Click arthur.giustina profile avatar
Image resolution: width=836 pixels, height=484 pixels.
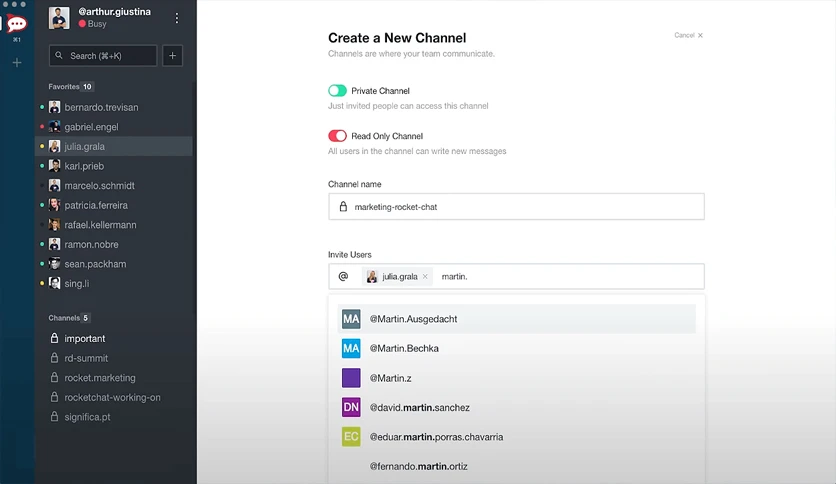pyautogui.click(x=59, y=18)
